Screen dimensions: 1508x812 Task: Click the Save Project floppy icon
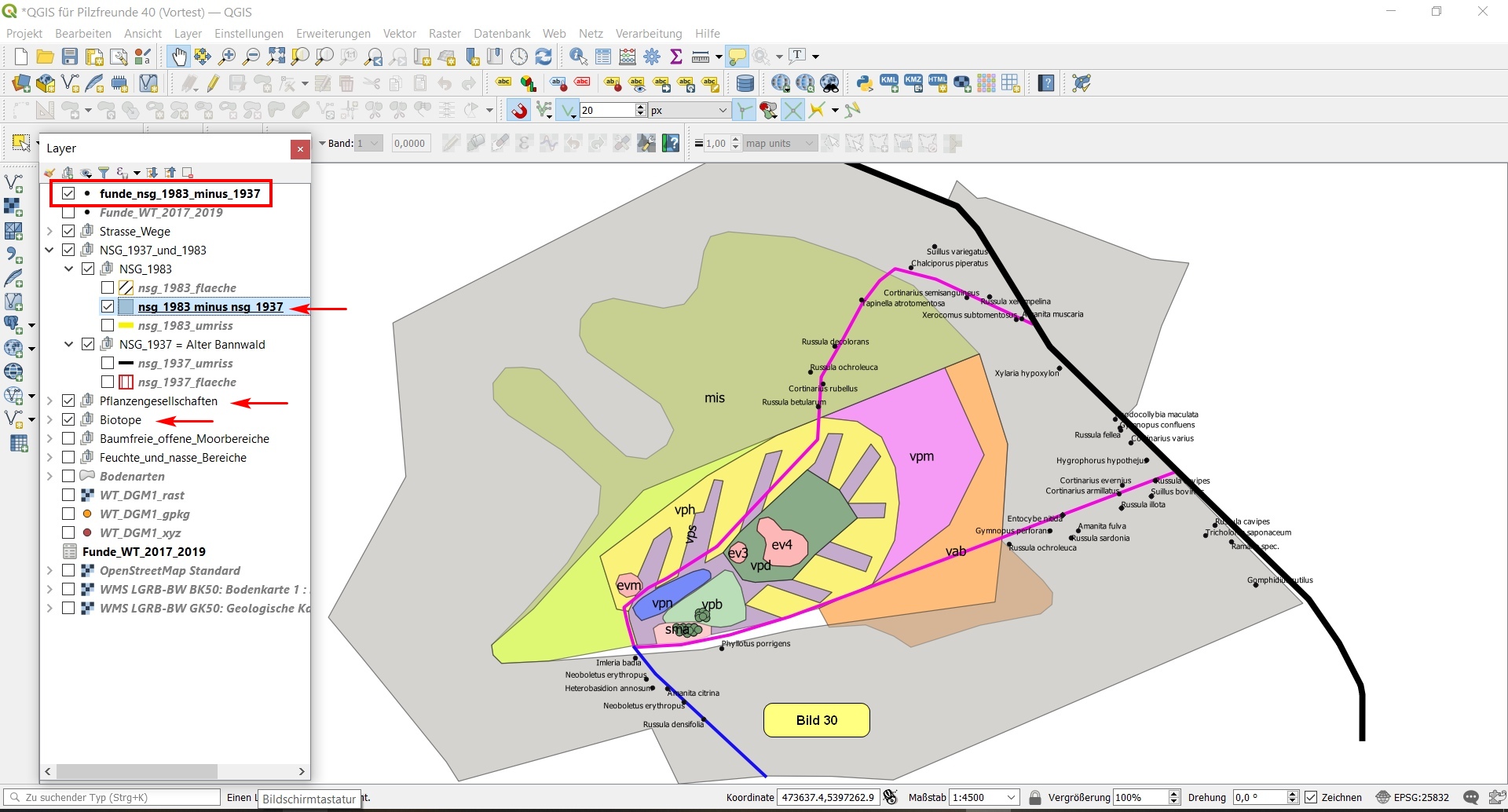pos(70,57)
